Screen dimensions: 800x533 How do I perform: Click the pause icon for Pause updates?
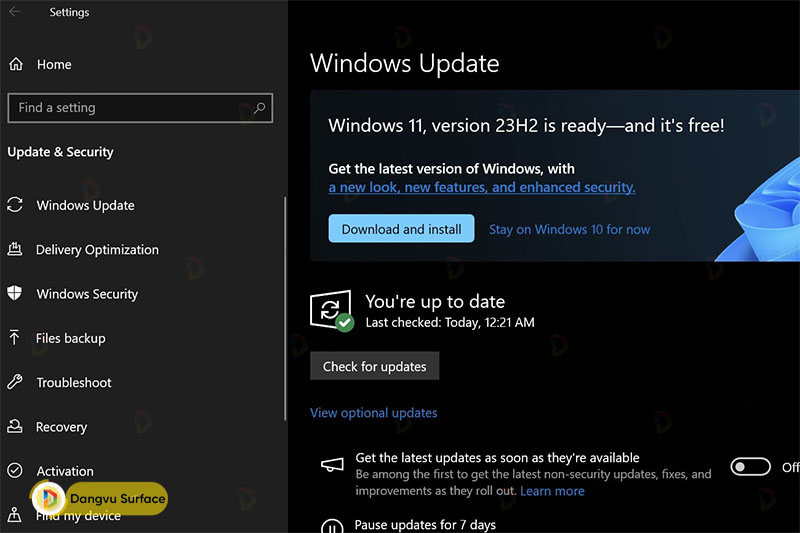click(x=332, y=526)
